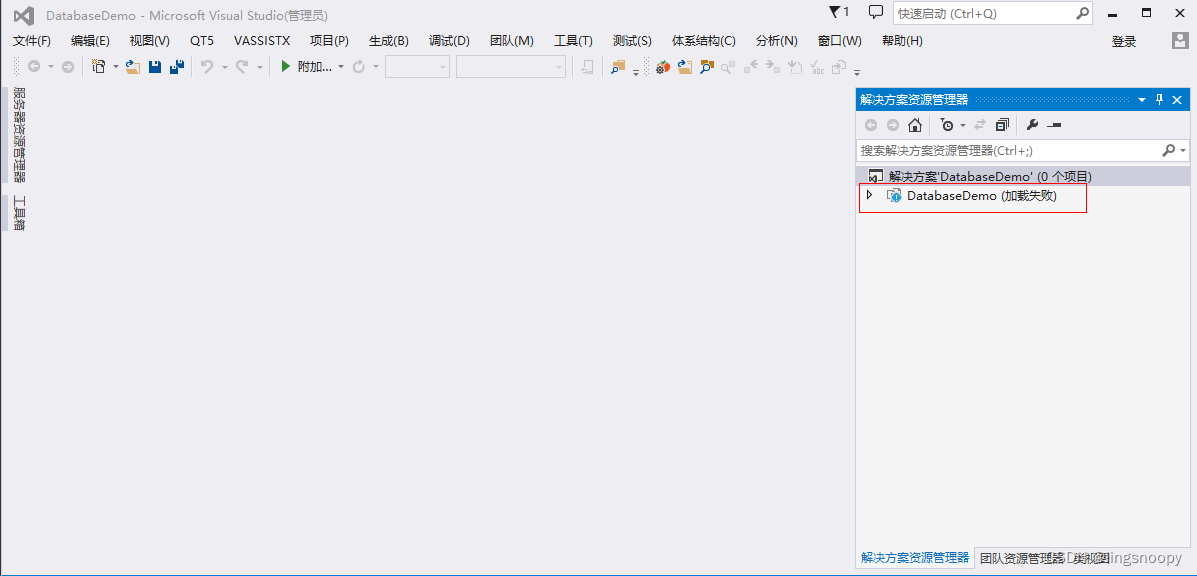Open the 团队(M) menu
The height and width of the screenshot is (576, 1197).
pyautogui.click(x=511, y=41)
